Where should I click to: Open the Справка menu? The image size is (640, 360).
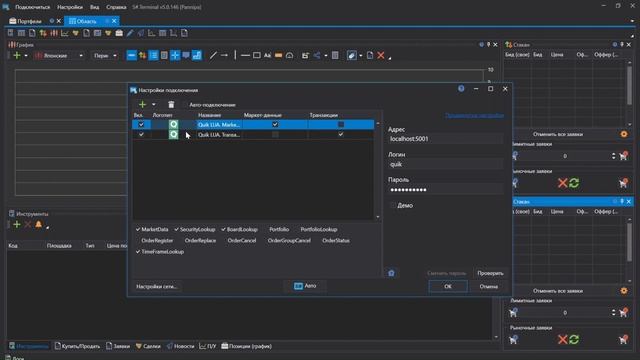(x=116, y=7)
